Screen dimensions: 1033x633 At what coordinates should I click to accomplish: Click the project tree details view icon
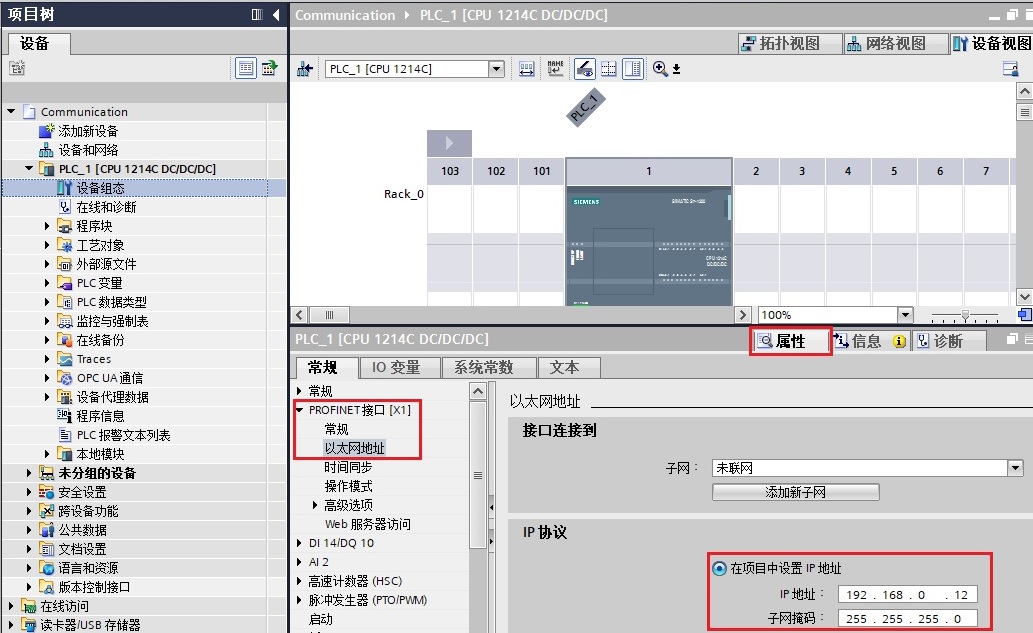[246, 68]
